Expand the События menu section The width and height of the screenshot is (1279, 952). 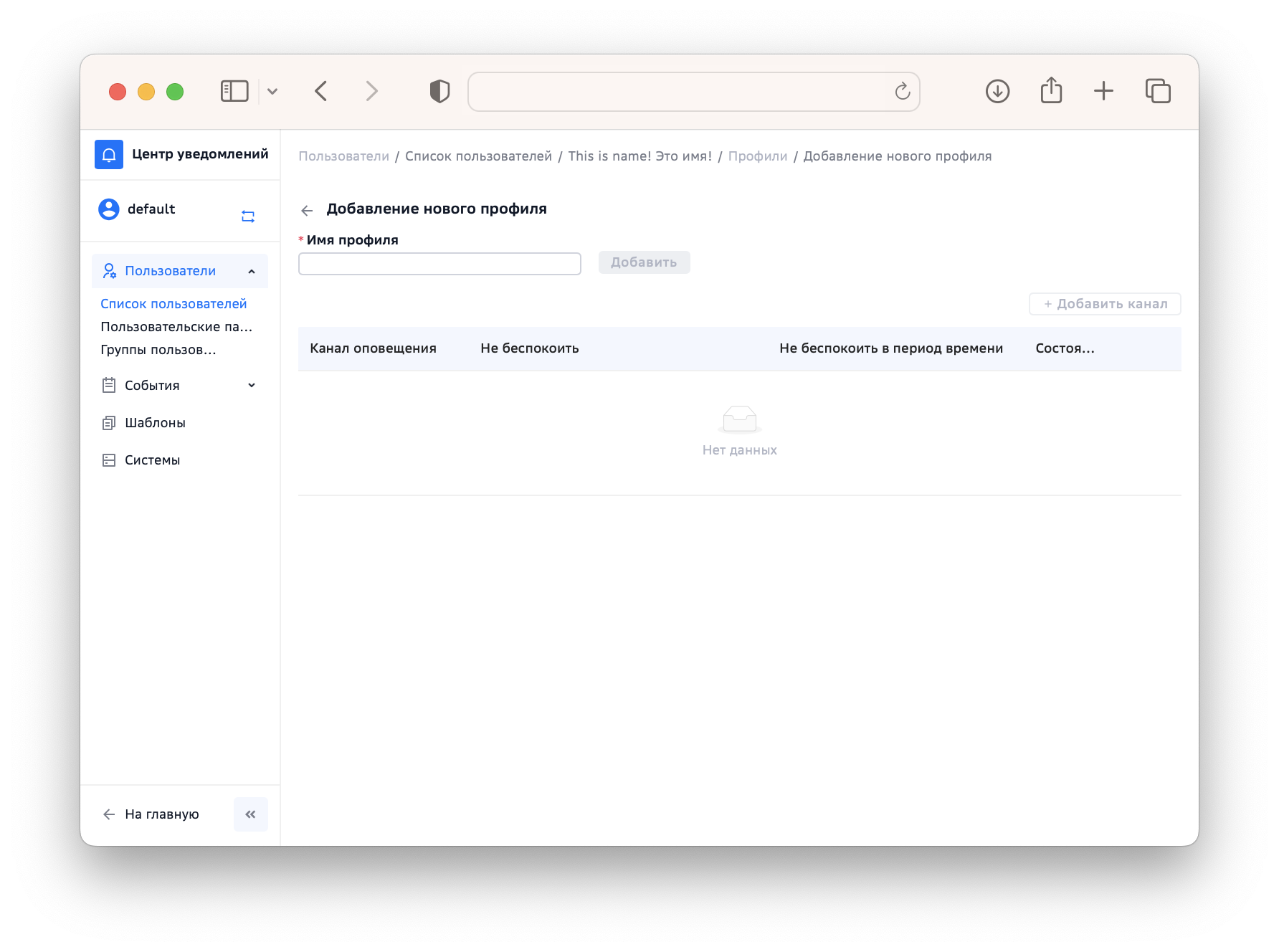point(252,386)
